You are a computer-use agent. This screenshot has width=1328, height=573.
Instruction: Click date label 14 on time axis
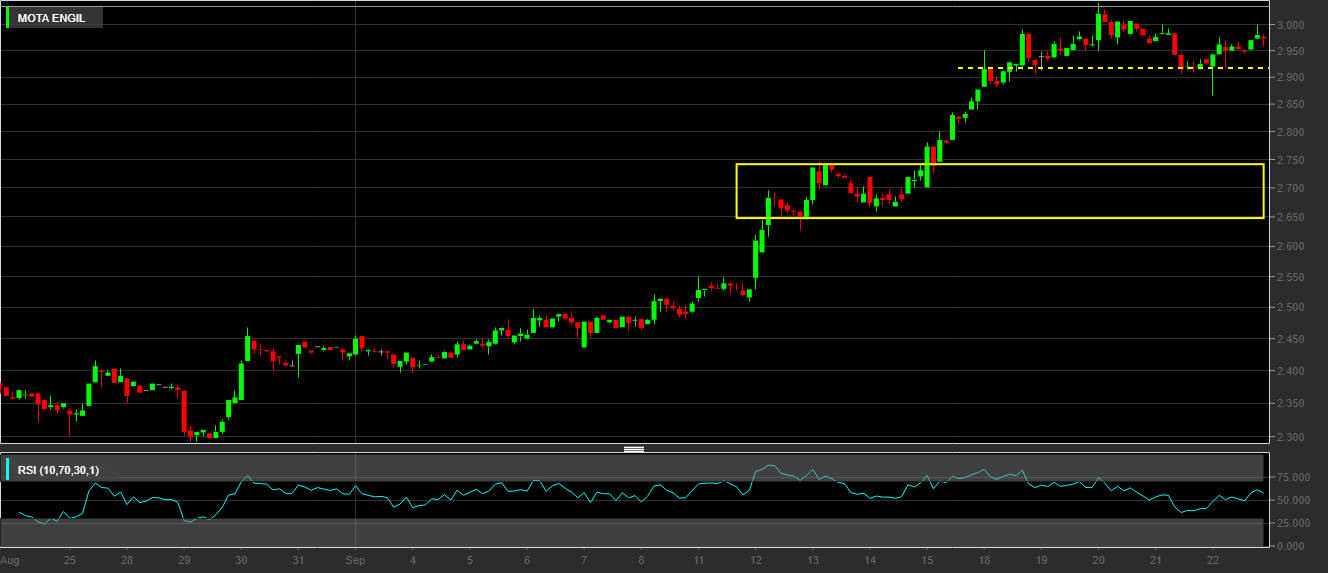(x=870, y=561)
